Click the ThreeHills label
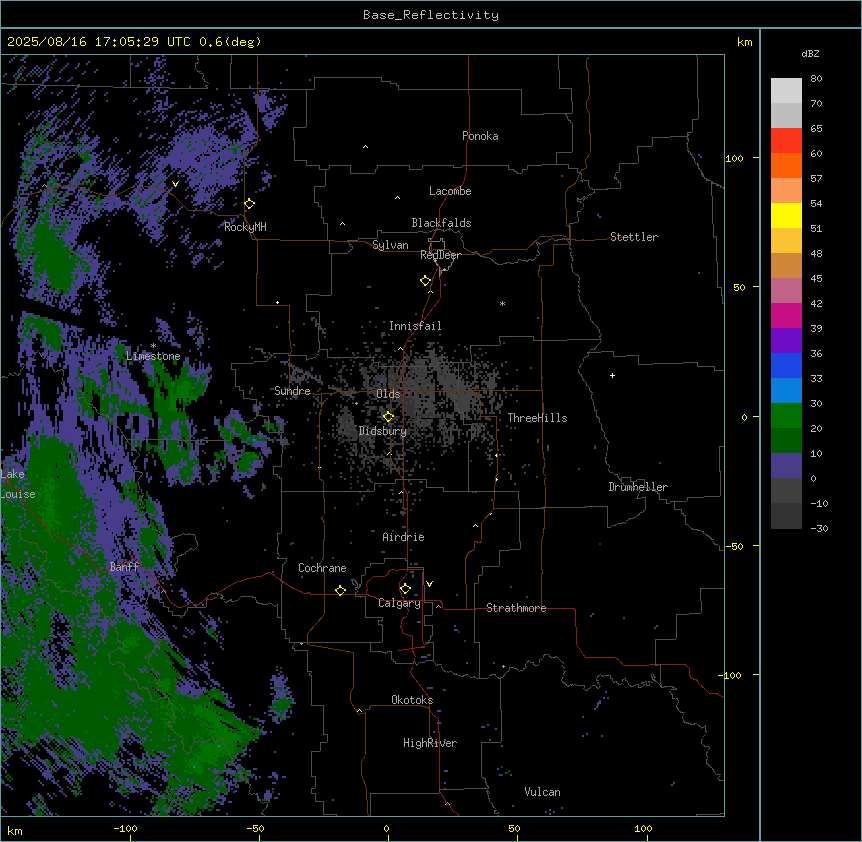The width and height of the screenshot is (862, 842). (x=537, y=418)
